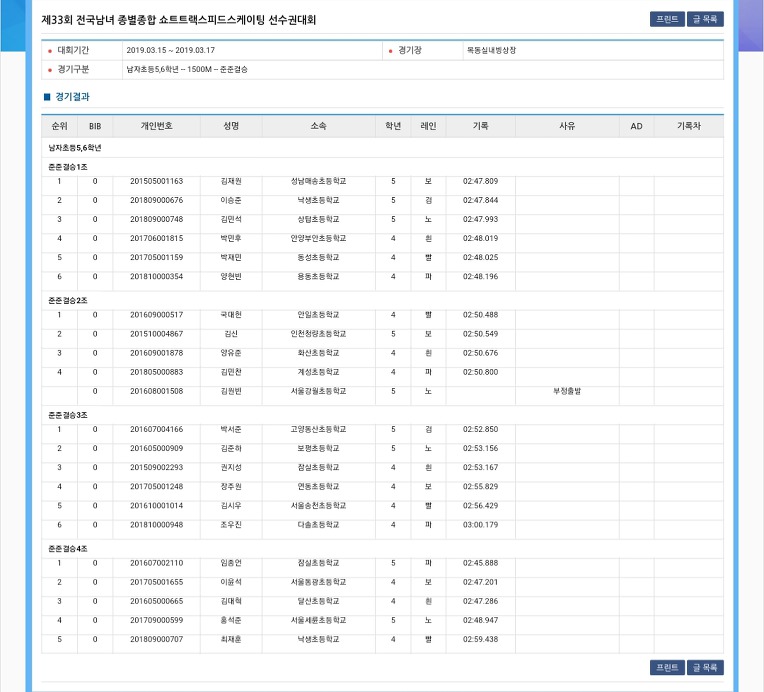This screenshot has height=692, width=764.
Task: Click record time 02:45.888
Action: point(480,563)
